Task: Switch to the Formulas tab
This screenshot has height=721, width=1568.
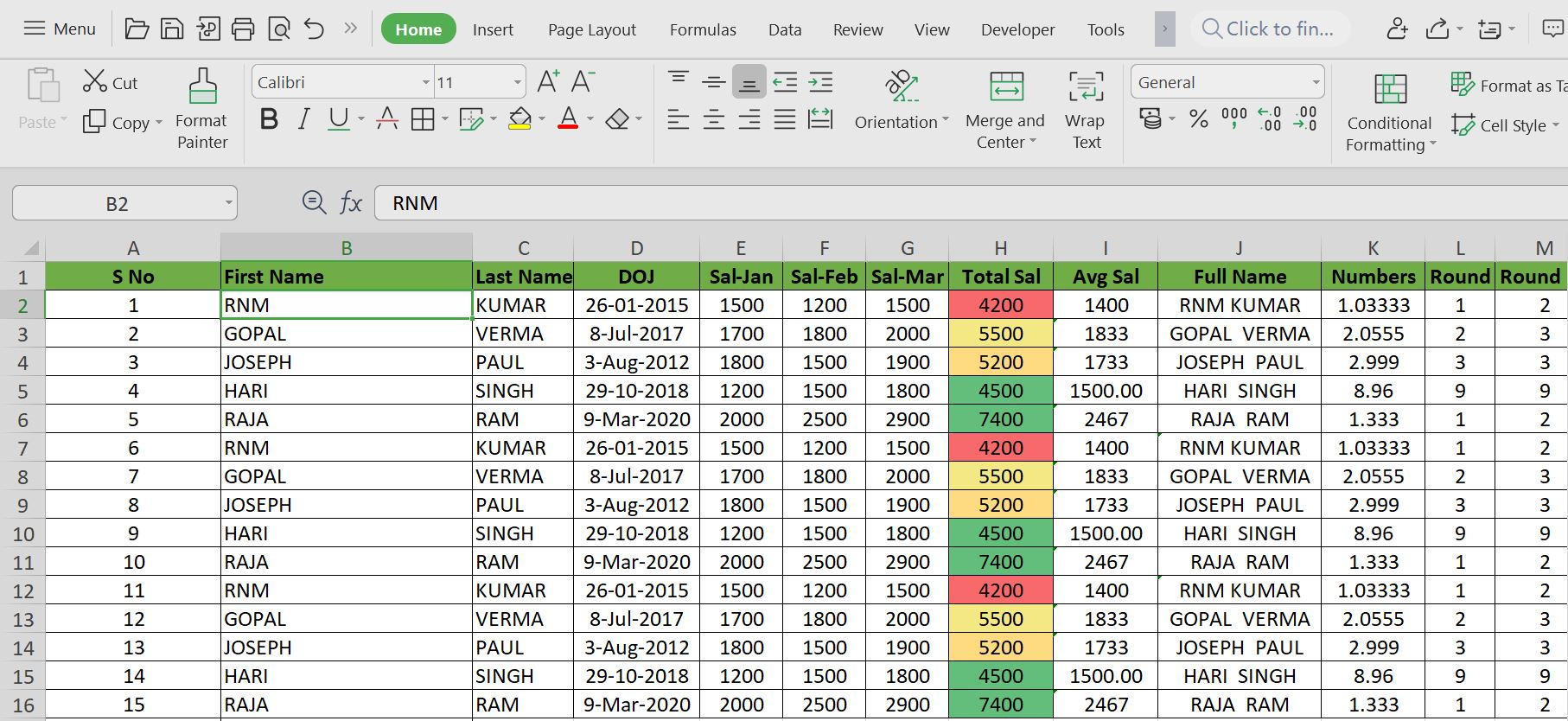Action: [702, 29]
